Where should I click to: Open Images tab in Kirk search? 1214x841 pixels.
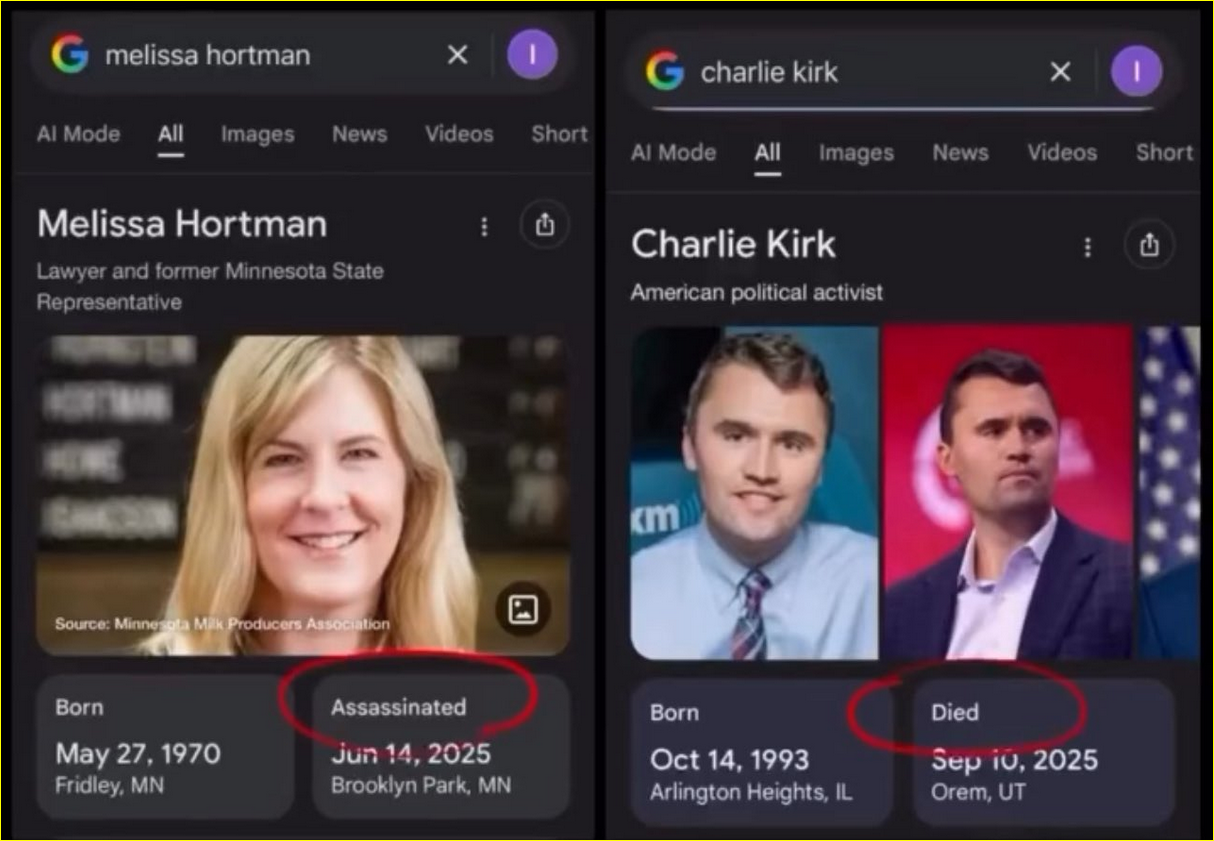[856, 153]
